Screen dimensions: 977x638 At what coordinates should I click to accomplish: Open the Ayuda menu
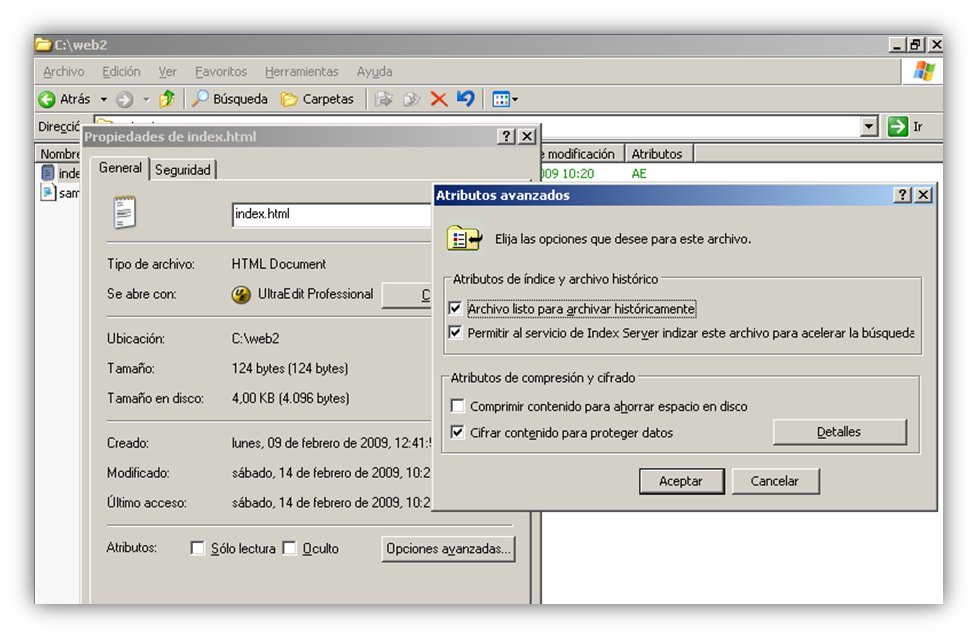point(374,72)
